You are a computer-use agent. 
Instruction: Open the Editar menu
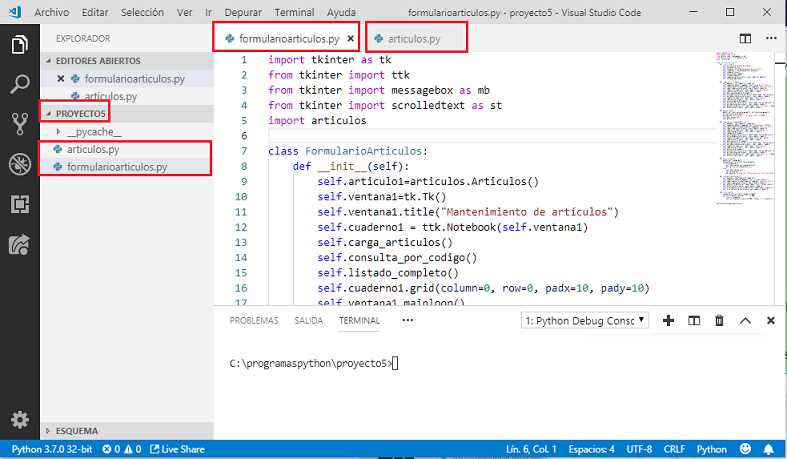pyautogui.click(x=95, y=12)
